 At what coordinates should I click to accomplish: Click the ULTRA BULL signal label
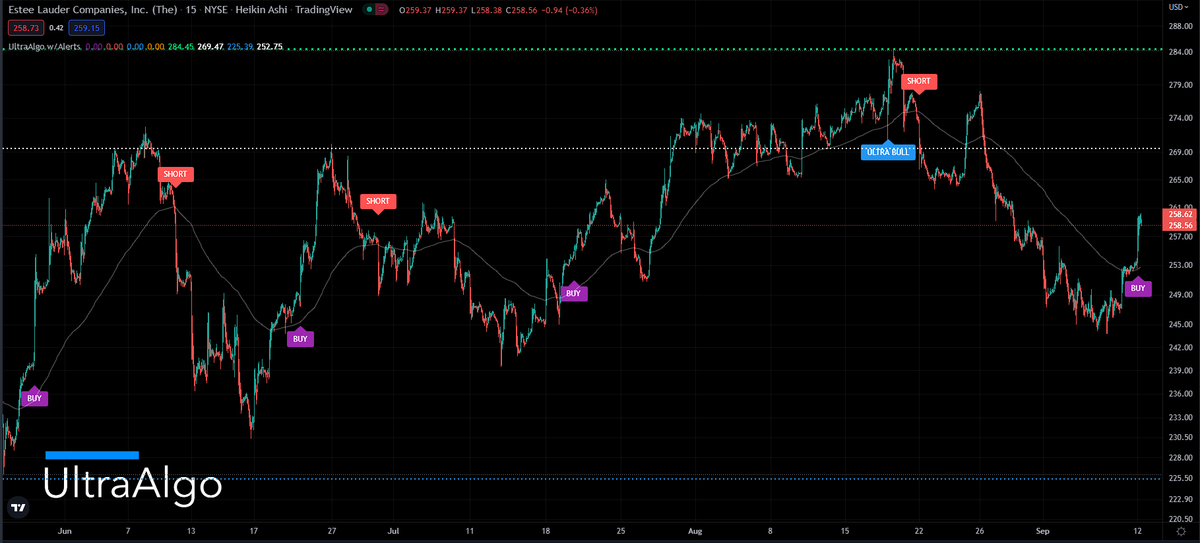pos(887,151)
